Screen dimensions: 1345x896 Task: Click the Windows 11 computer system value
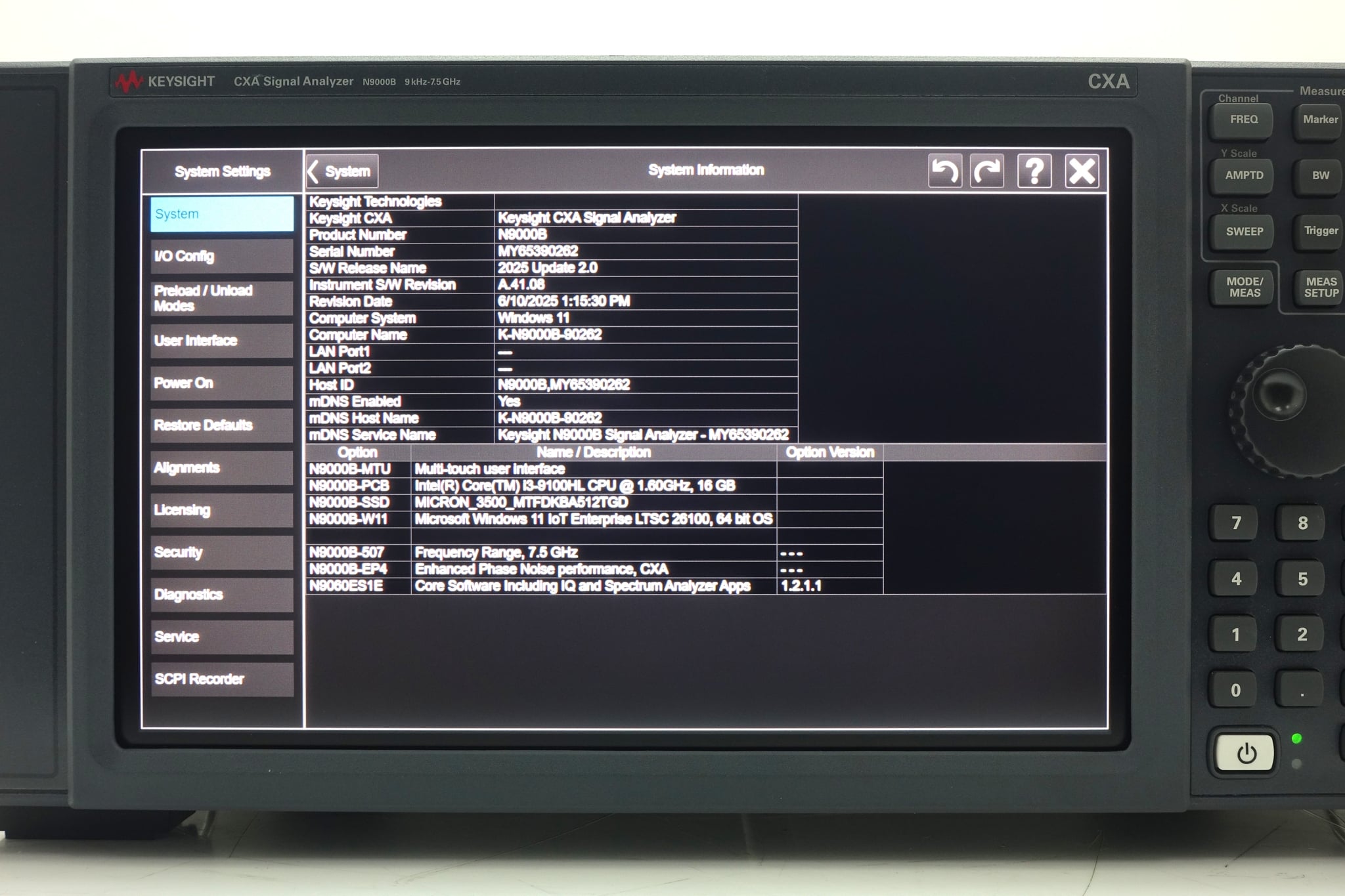[533, 318]
